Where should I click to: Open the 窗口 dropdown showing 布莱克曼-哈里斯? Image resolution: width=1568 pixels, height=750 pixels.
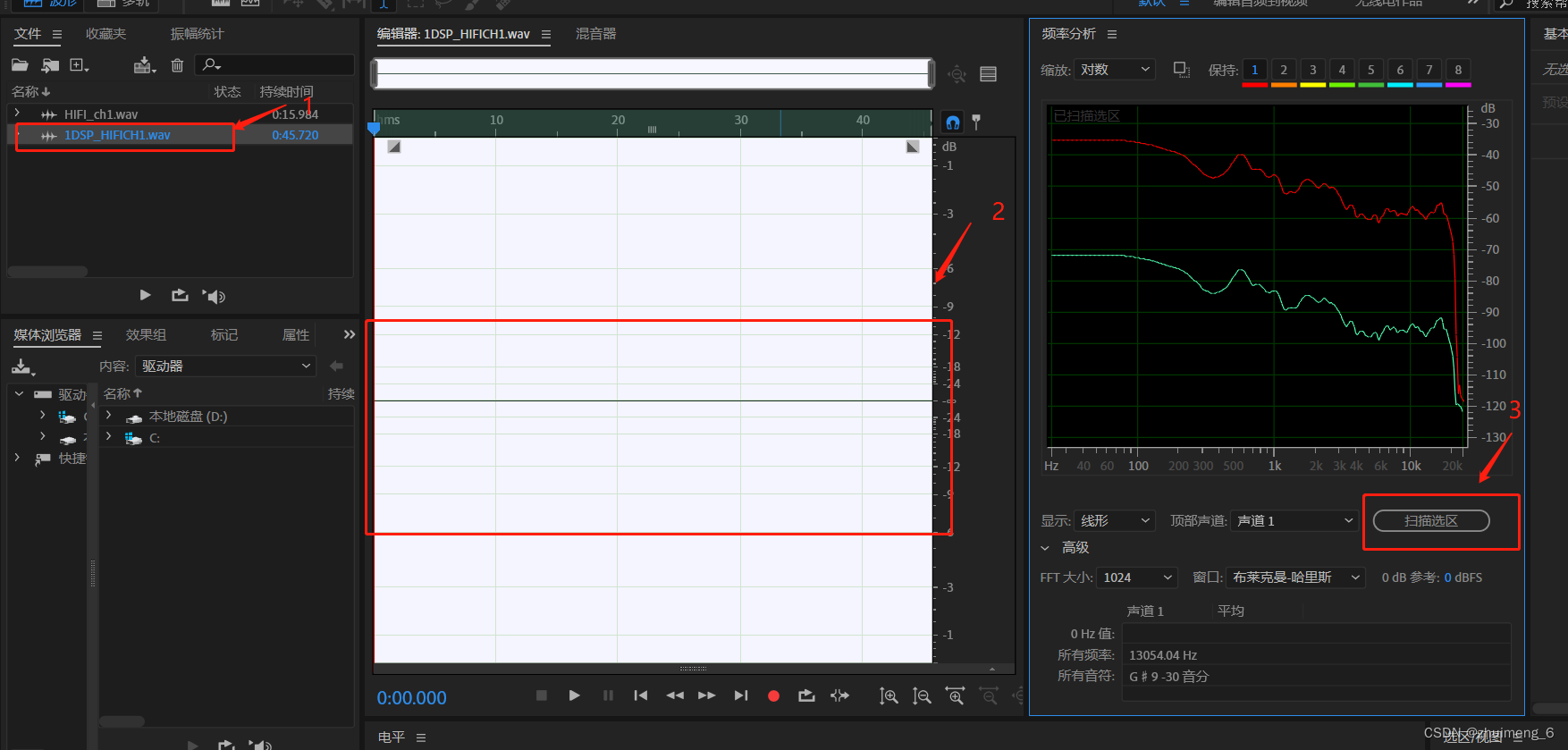(x=1295, y=577)
